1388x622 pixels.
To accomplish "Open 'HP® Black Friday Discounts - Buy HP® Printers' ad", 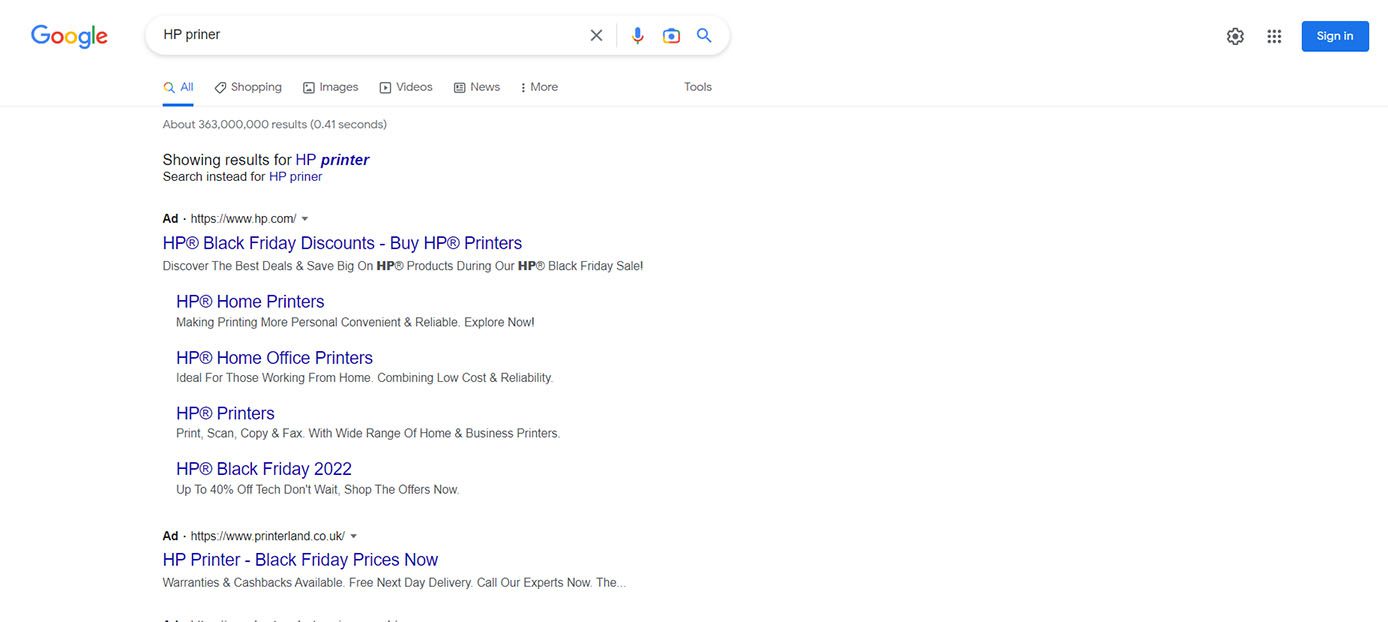I will pyautogui.click(x=342, y=243).
